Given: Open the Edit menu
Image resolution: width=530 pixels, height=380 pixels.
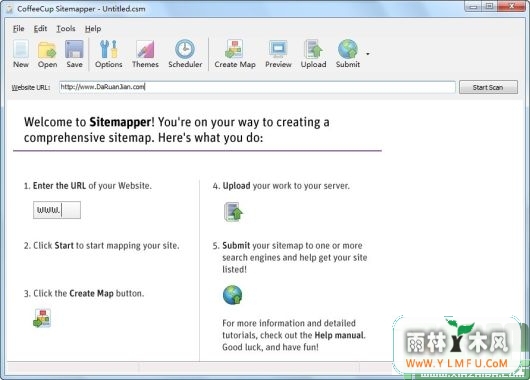Looking at the screenshot, I should (x=40, y=29).
